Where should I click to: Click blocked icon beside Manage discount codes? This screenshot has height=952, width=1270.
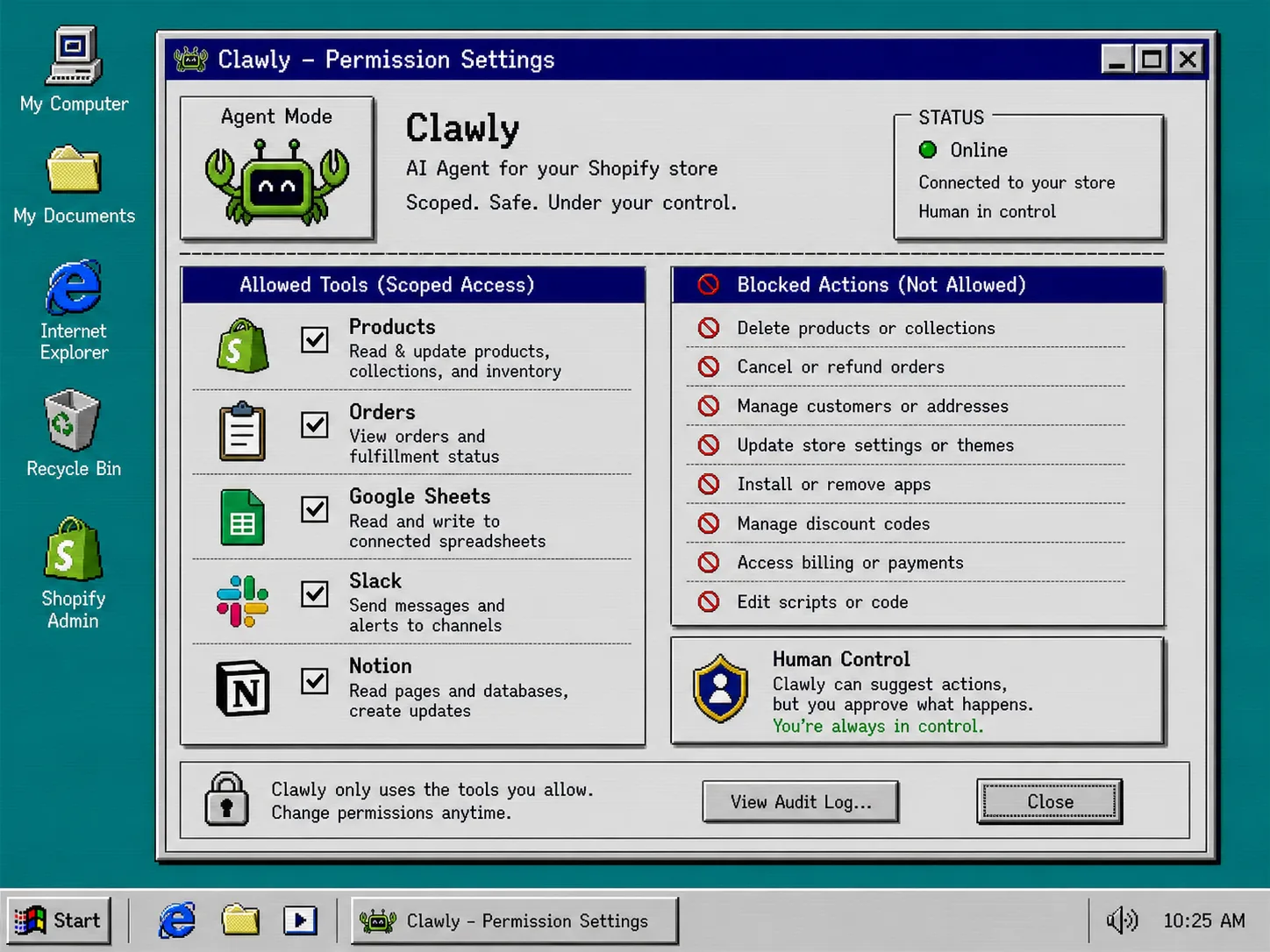[x=709, y=523]
